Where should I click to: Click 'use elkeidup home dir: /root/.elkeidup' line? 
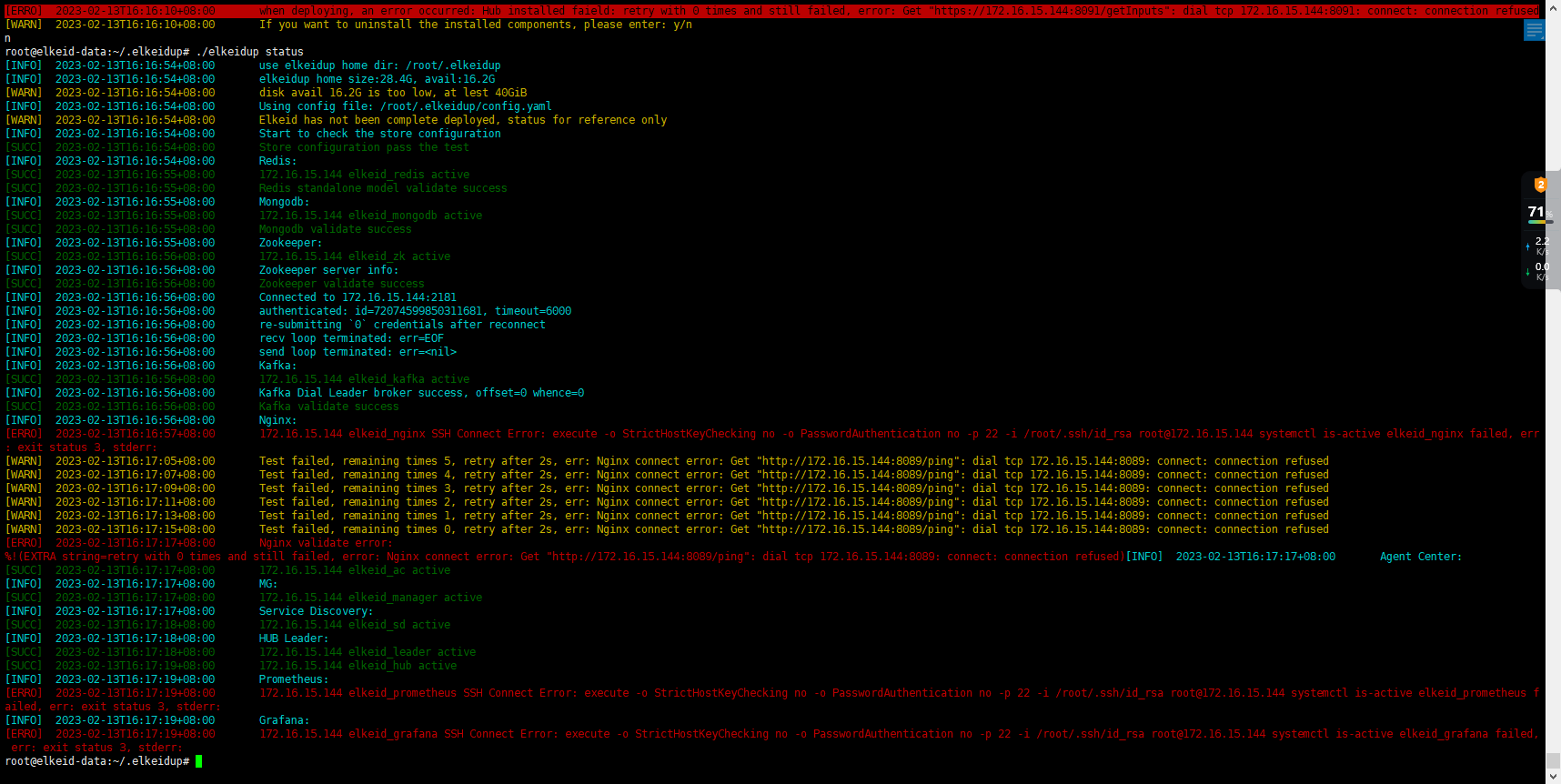point(380,65)
